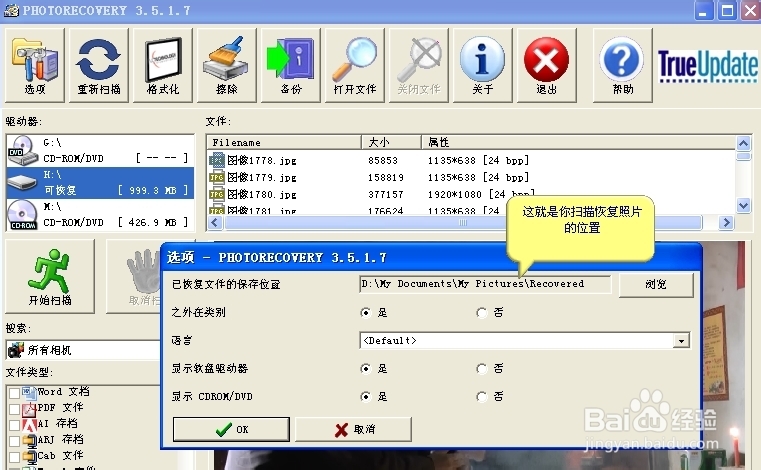Image resolution: width=761 pixels, height=470 pixels.
Task: Set 之外在类别 to 否
Action: point(481,312)
